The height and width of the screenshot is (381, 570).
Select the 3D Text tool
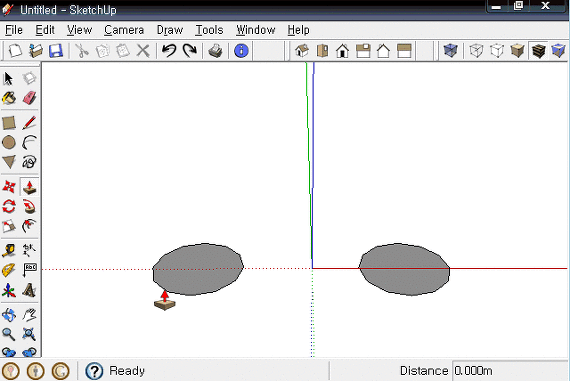coord(29,290)
